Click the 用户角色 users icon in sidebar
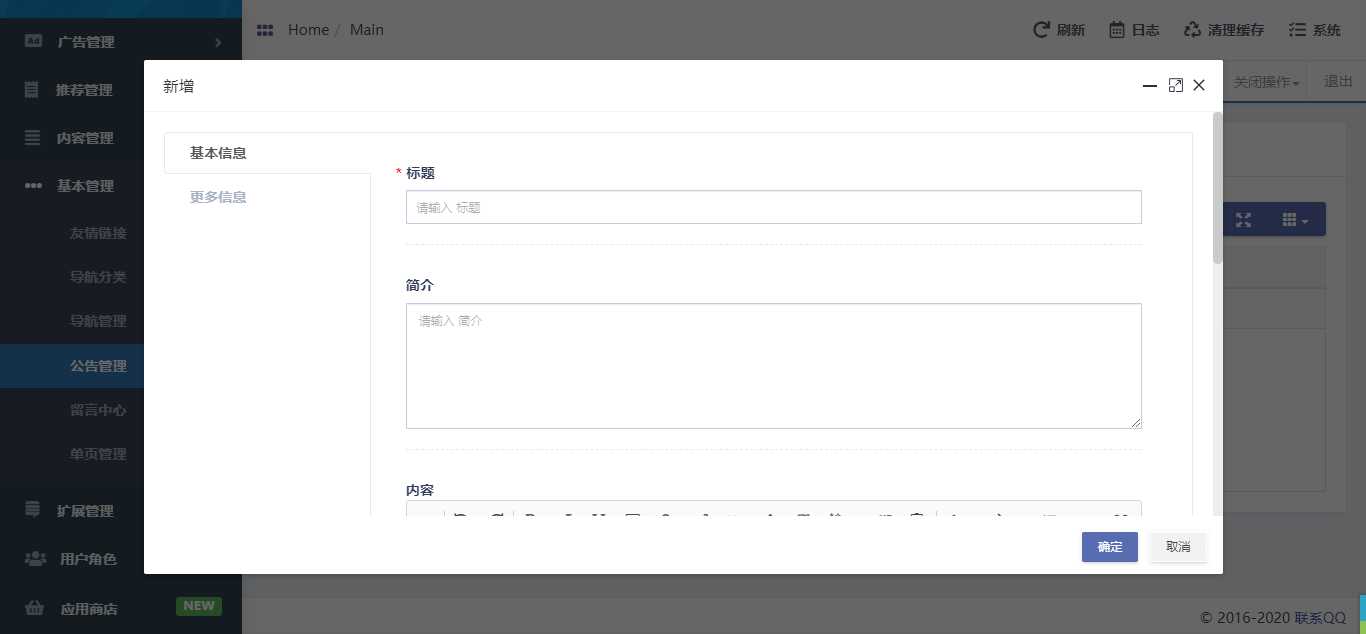1366x634 pixels. [x=34, y=559]
